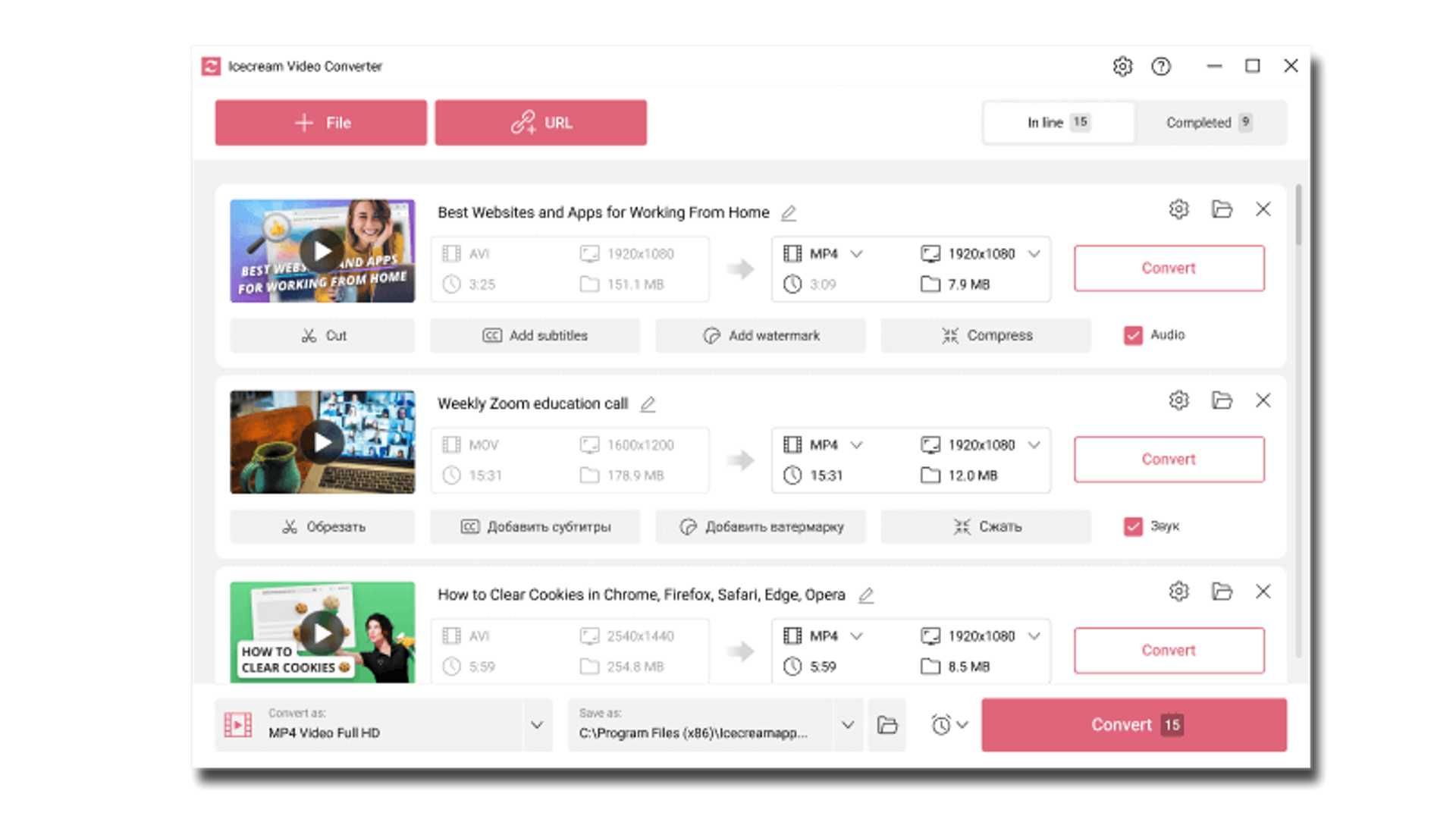Convert the Best Websites video
The width and height of the screenshot is (1456, 819).
tap(1169, 268)
